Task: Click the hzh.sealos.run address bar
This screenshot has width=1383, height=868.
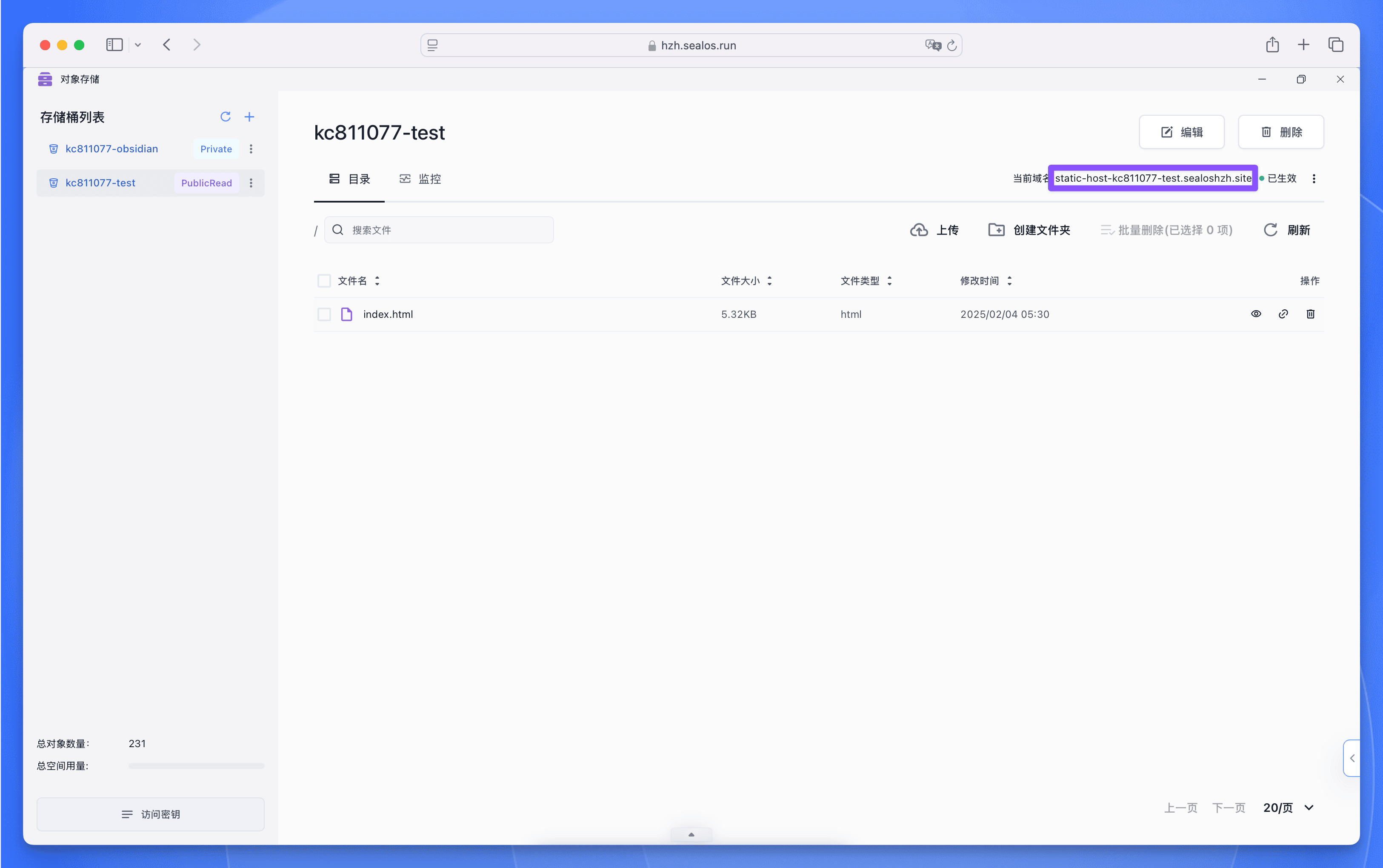Action: point(691,46)
